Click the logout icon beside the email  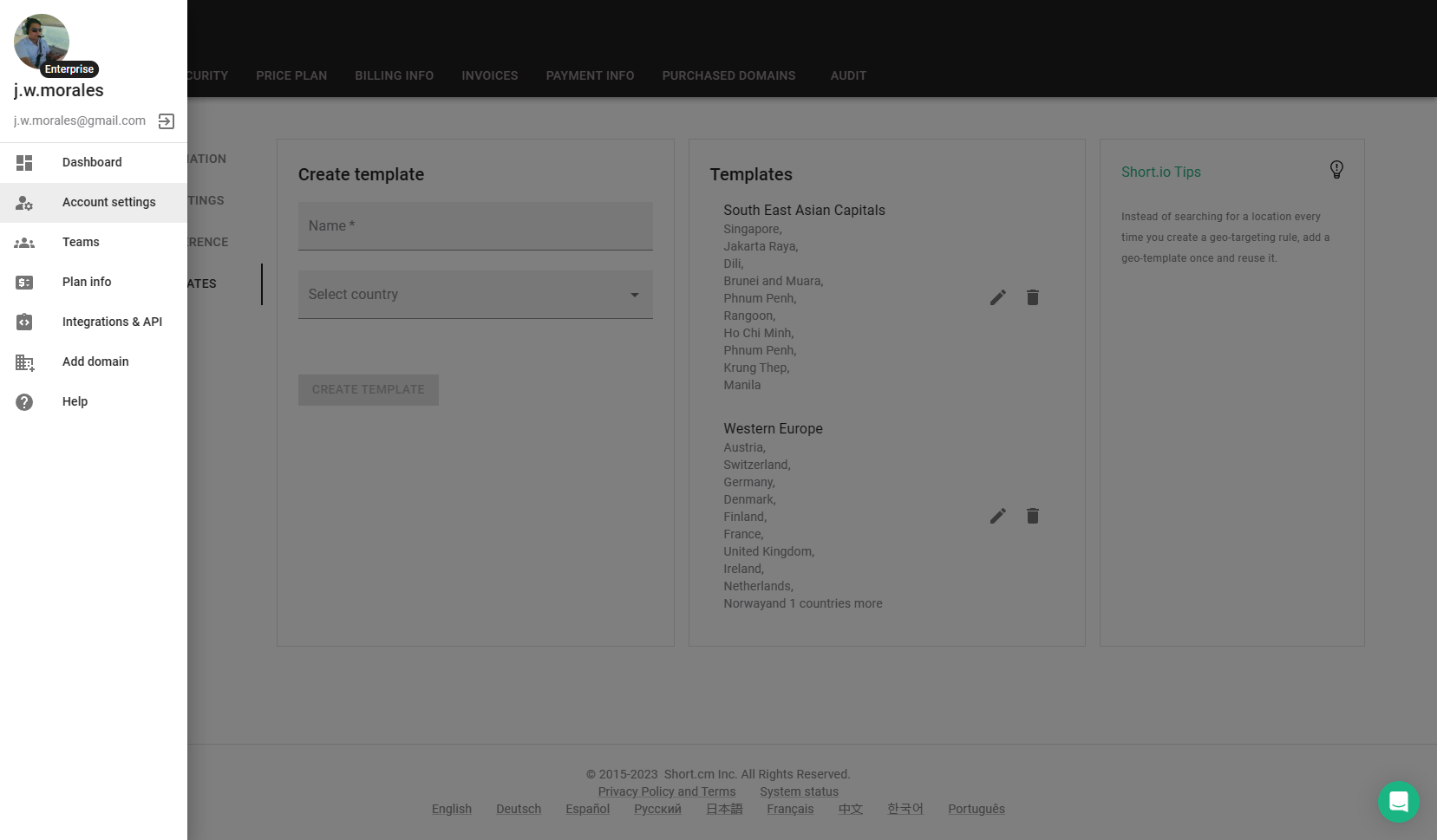[x=167, y=121]
